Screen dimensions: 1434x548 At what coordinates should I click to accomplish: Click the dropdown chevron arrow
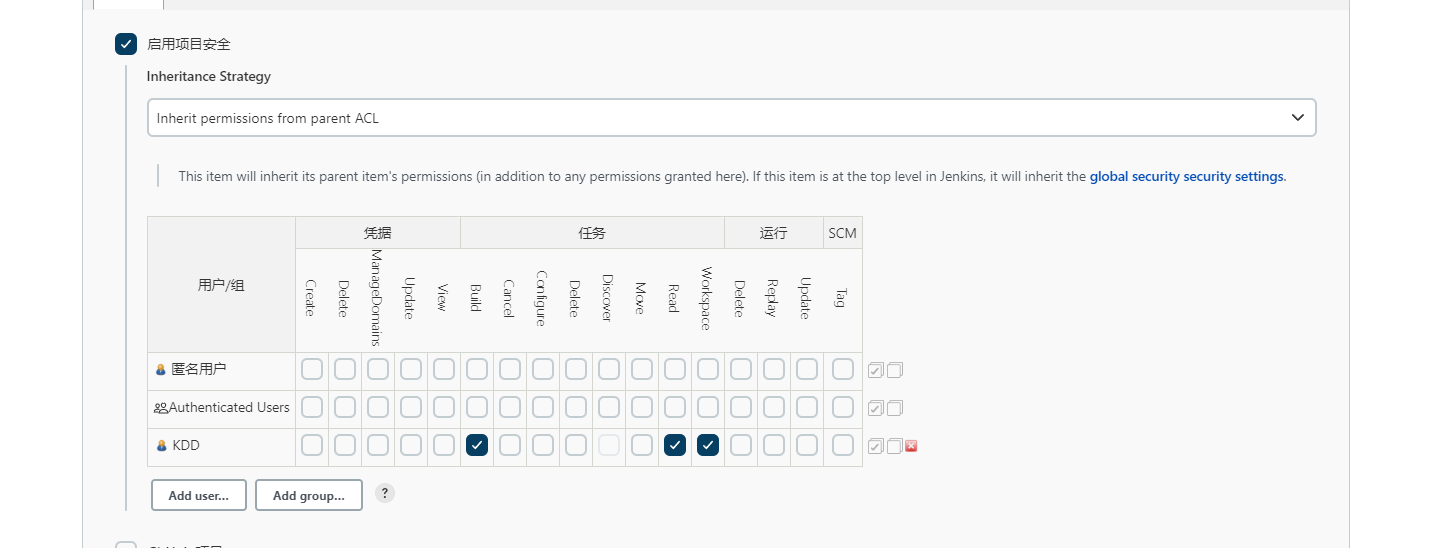pyautogui.click(x=1298, y=117)
